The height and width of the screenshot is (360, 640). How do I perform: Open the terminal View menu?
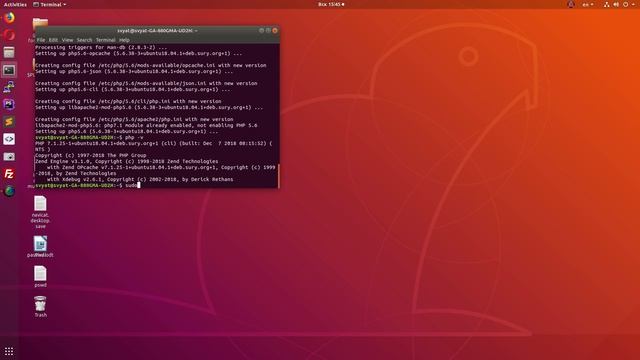67,40
